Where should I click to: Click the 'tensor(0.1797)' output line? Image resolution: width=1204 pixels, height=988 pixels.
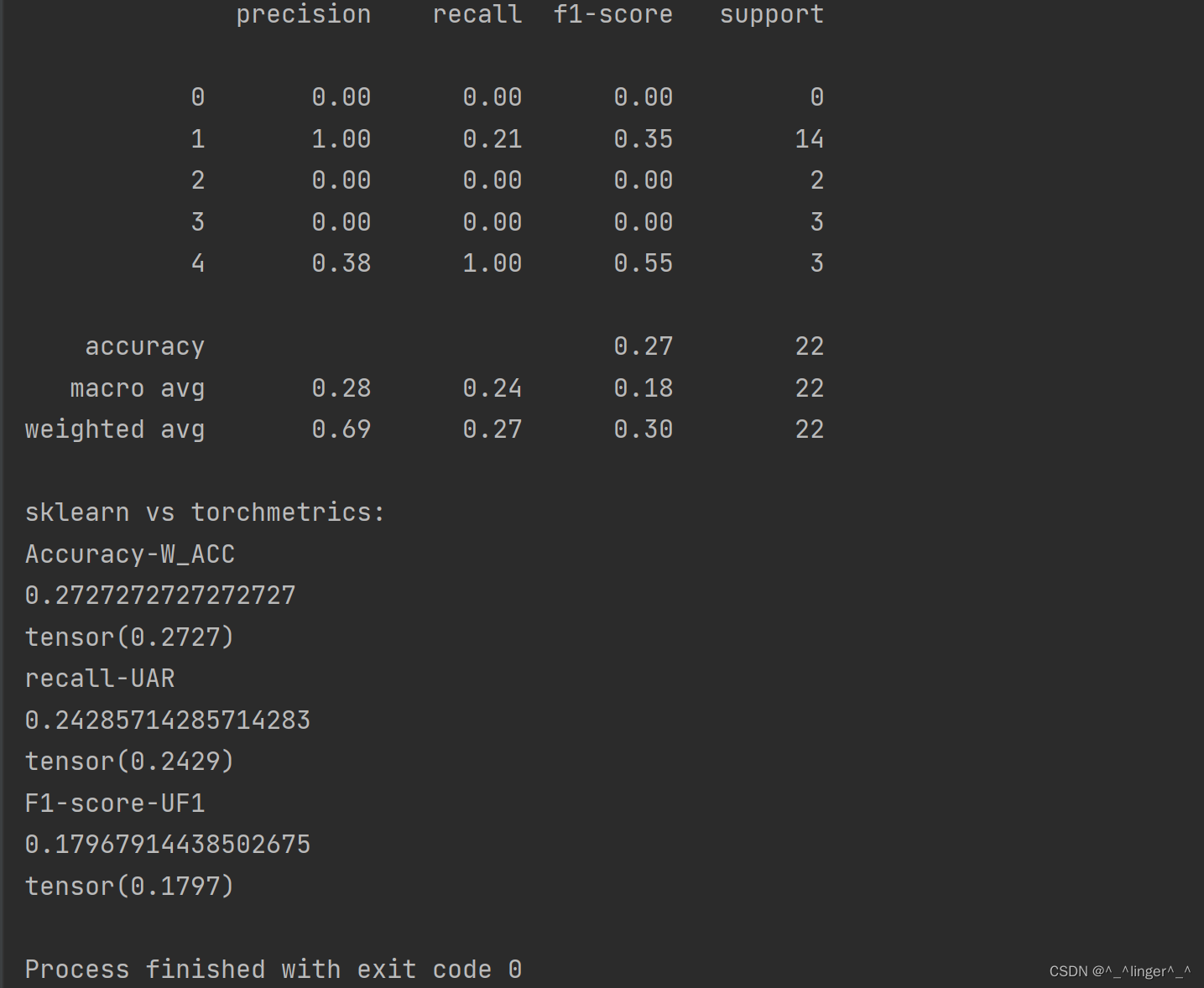tap(129, 887)
